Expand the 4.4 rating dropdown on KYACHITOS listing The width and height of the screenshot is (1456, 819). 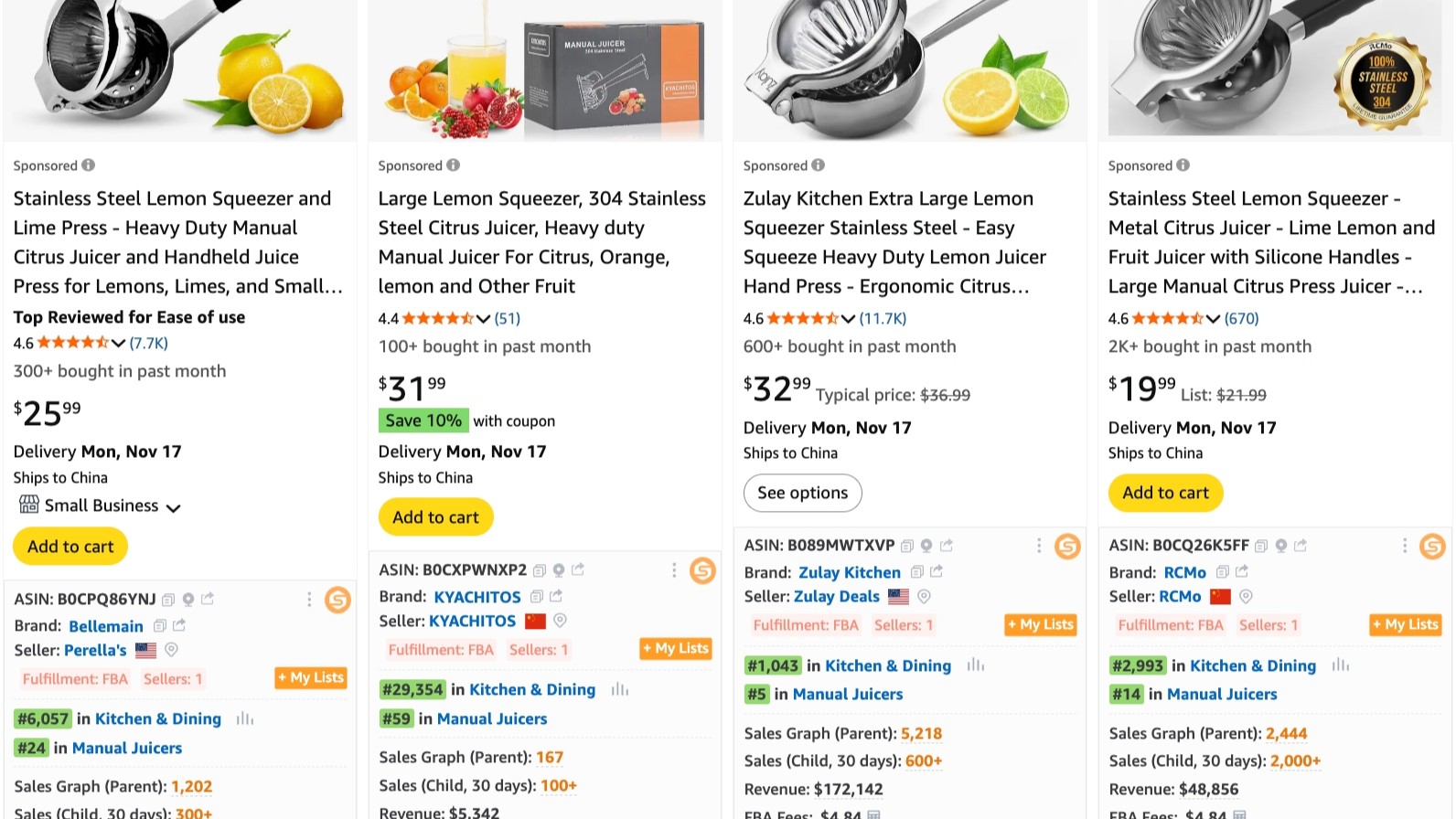click(484, 318)
